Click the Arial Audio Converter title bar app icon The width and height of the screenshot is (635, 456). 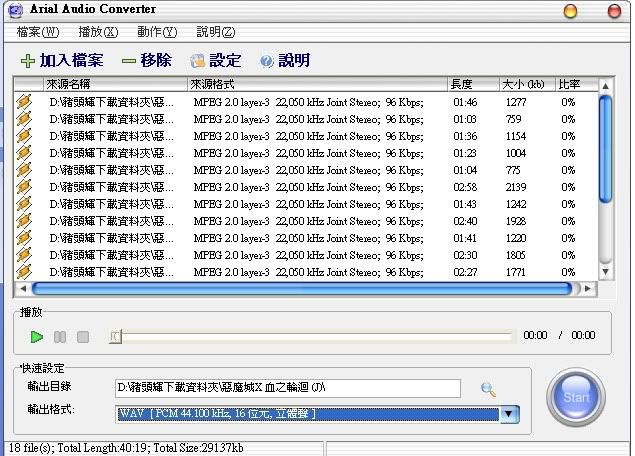pos(15,10)
